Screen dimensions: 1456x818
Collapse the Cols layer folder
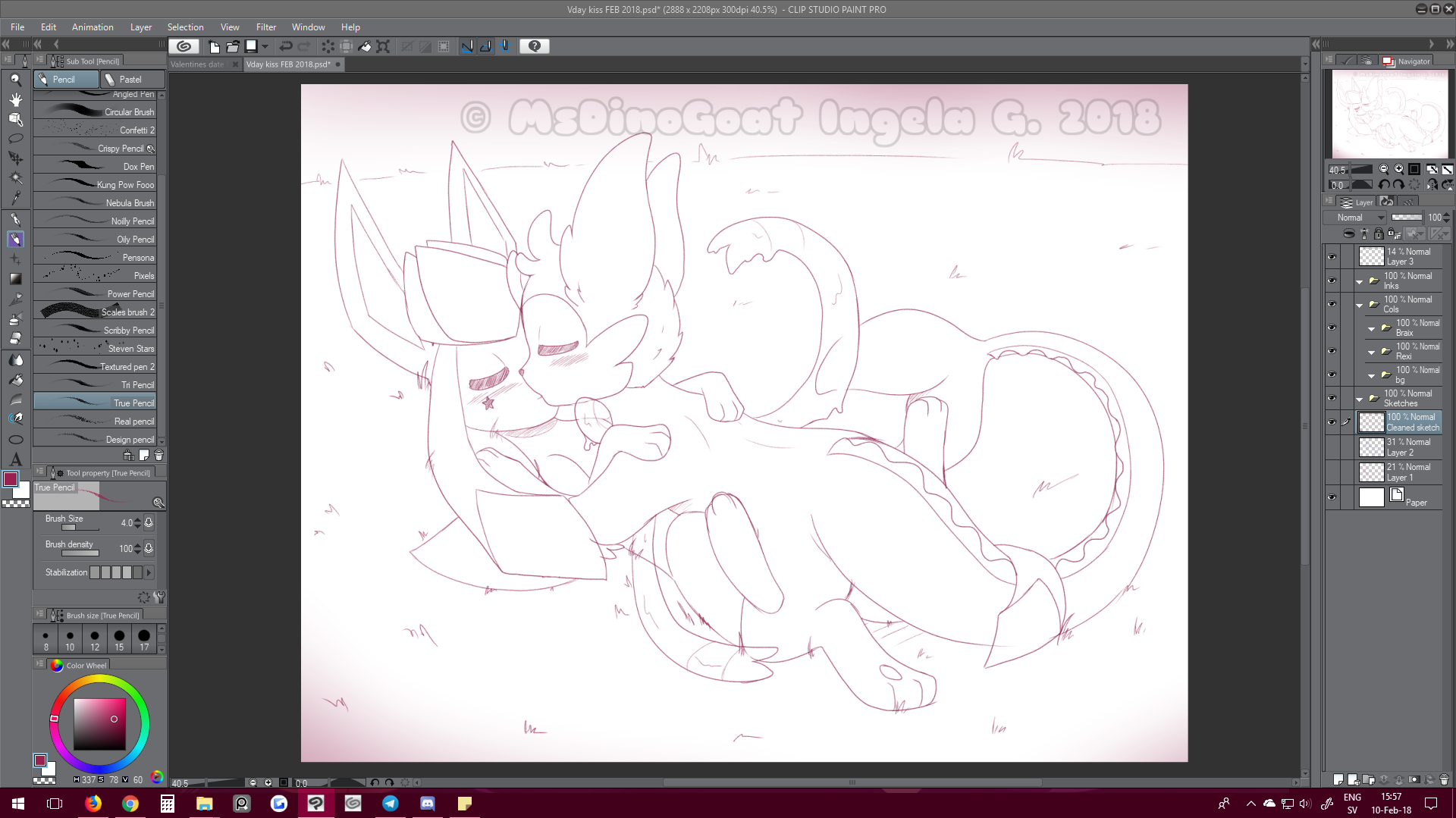(1359, 305)
